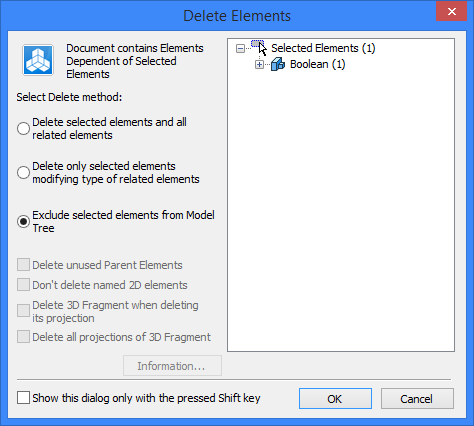474x426 pixels.
Task: Expand the Boolean (1) tree node
Action: (x=259, y=64)
